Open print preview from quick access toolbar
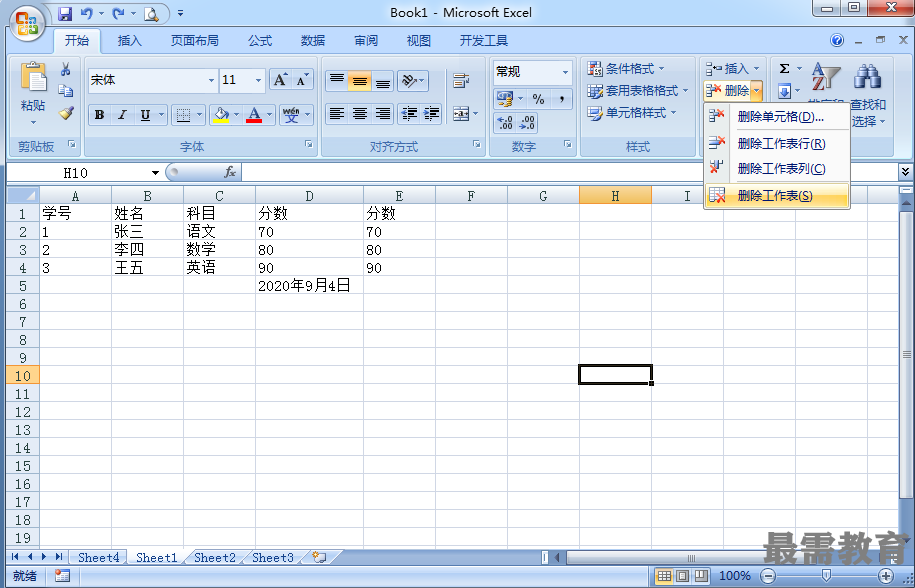The image size is (915, 588). (151, 13)
